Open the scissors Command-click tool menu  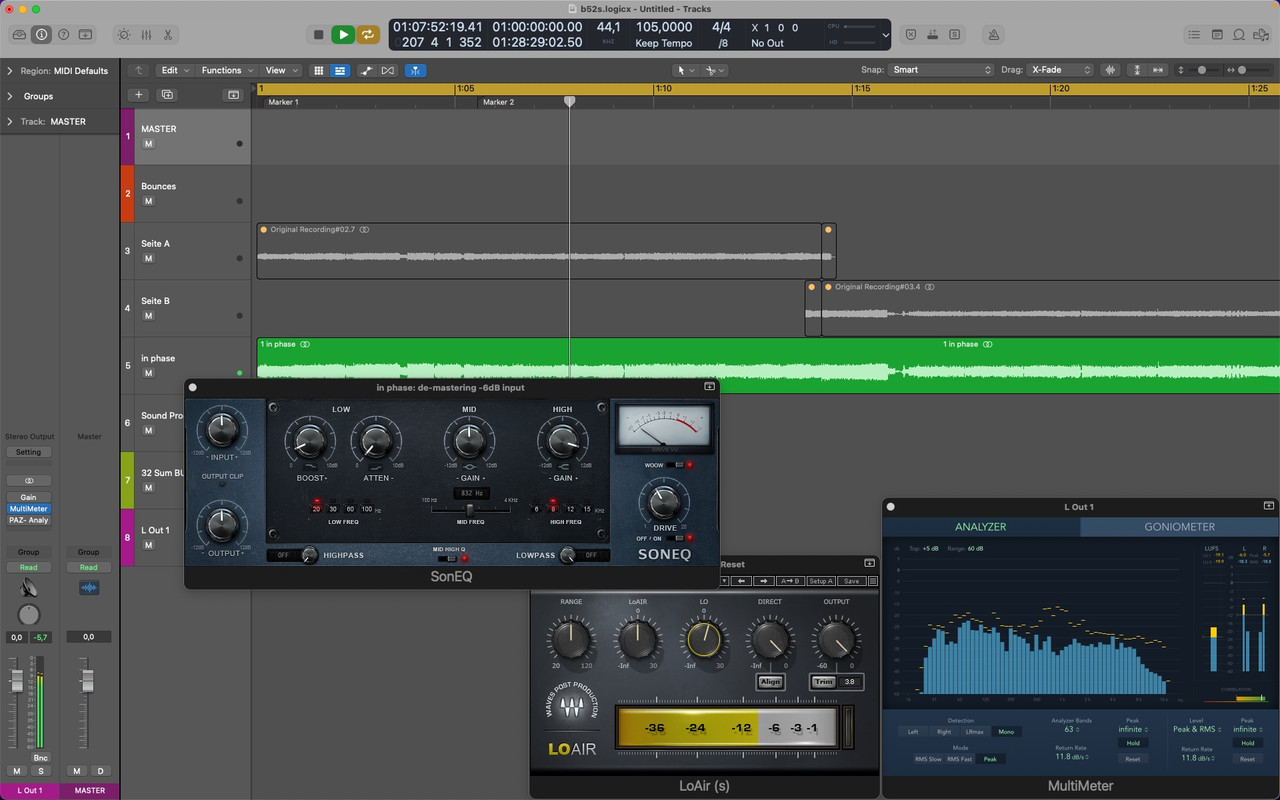(715, 70)
